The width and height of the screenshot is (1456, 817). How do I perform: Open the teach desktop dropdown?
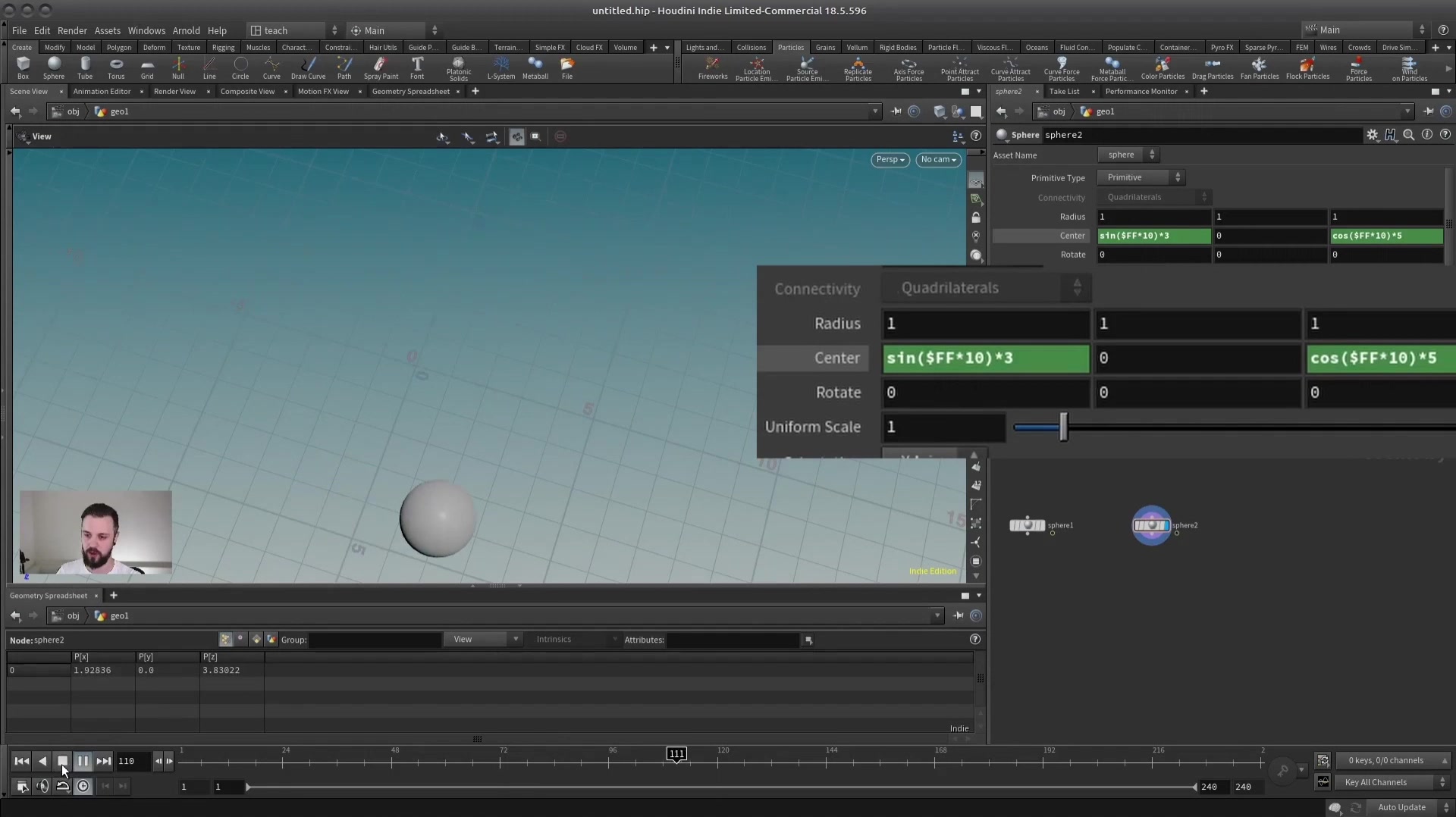coord(293,30)
